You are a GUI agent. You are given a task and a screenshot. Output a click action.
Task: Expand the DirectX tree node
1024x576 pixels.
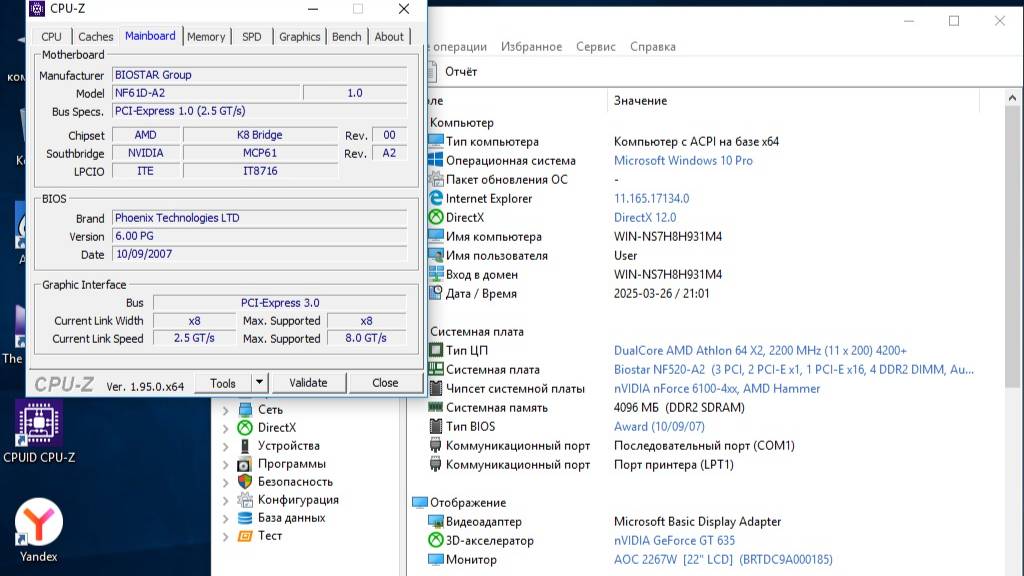(225, 428)
